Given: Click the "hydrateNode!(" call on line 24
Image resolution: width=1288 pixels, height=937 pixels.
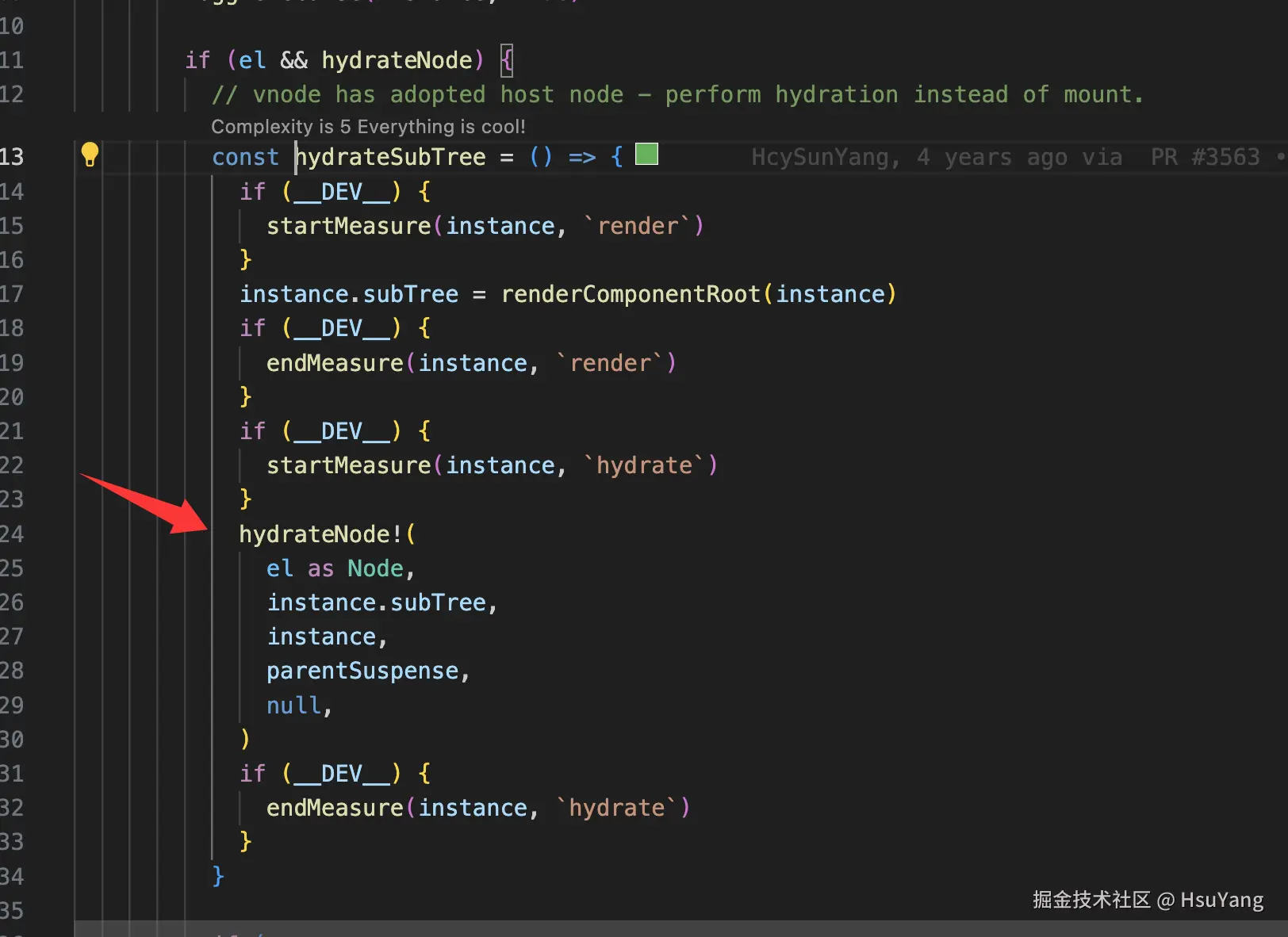Looking at the screenshot, I should point(327,534).
